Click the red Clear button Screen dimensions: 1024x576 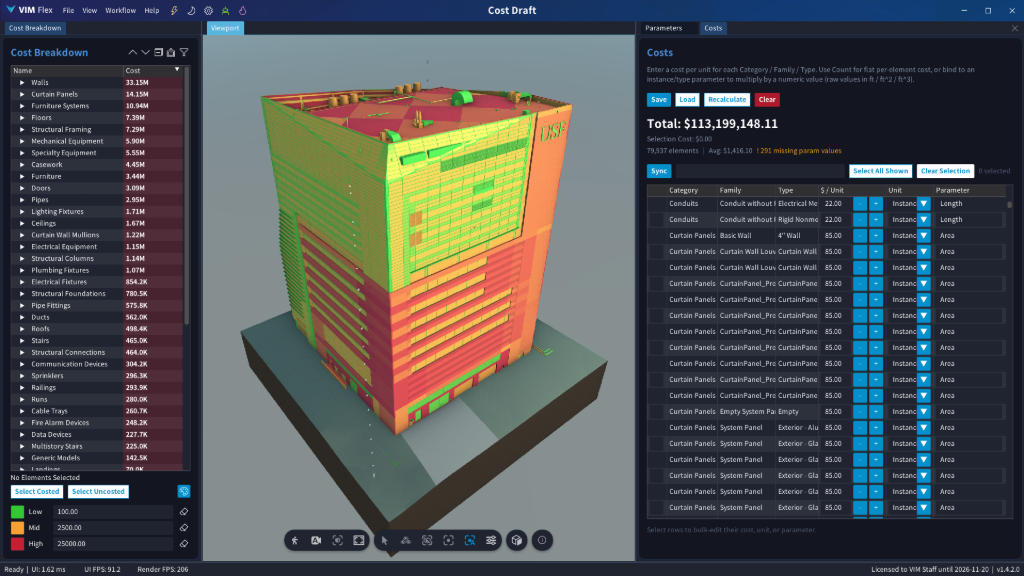767,99
